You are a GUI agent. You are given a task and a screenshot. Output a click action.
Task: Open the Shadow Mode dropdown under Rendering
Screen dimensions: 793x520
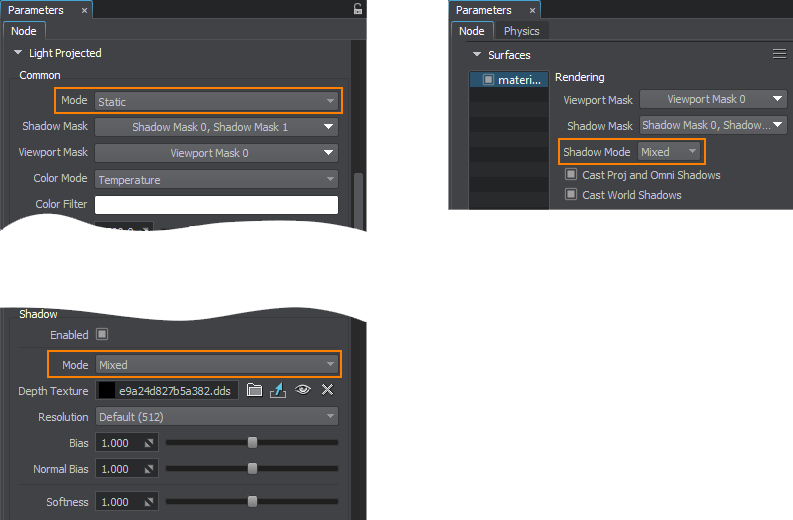point(669,152)
